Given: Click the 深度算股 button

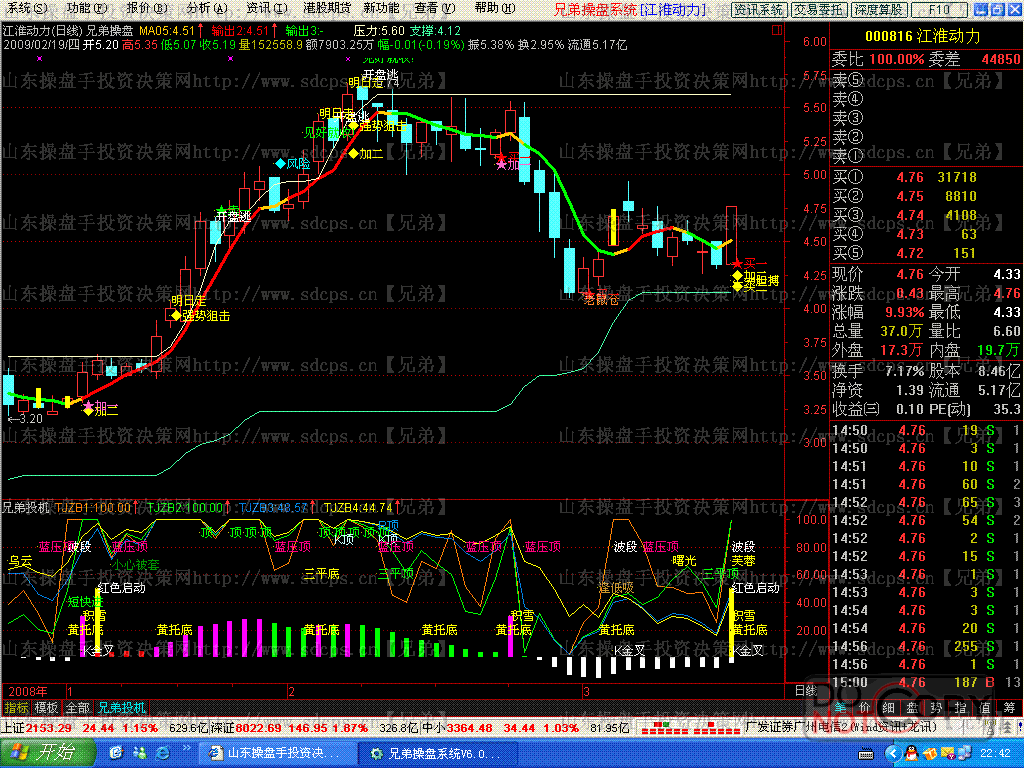Looking at the screenshot, I should (x=879, y=9).
